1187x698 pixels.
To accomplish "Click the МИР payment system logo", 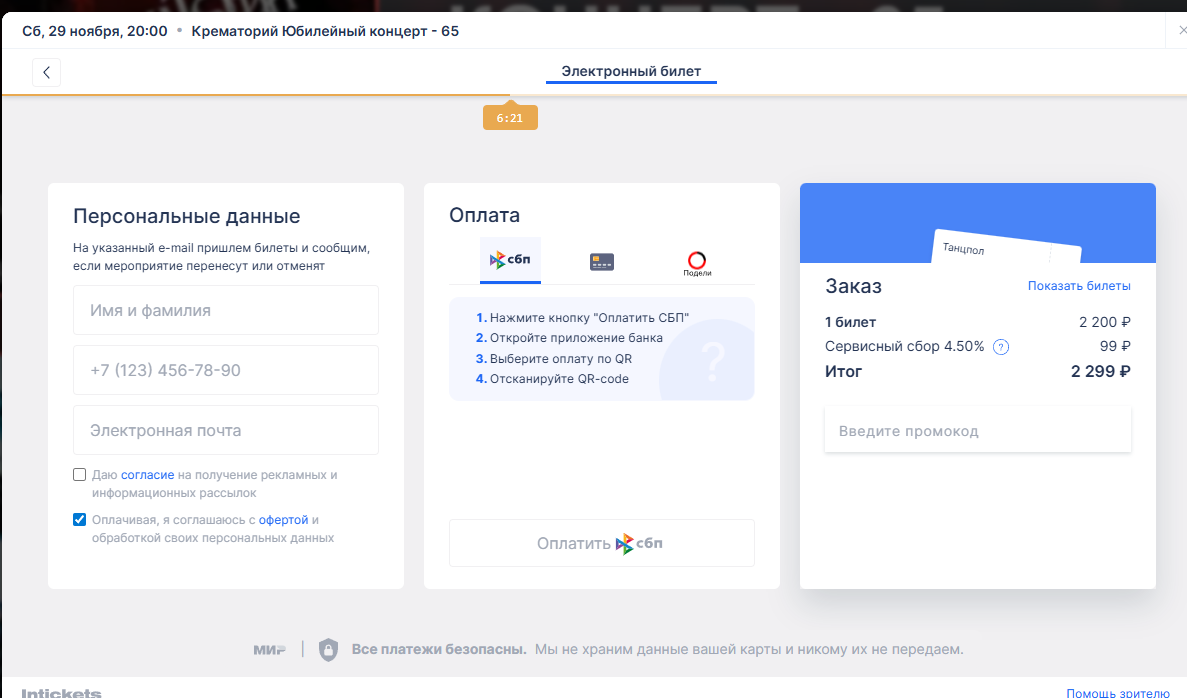I will coord(269,650).
